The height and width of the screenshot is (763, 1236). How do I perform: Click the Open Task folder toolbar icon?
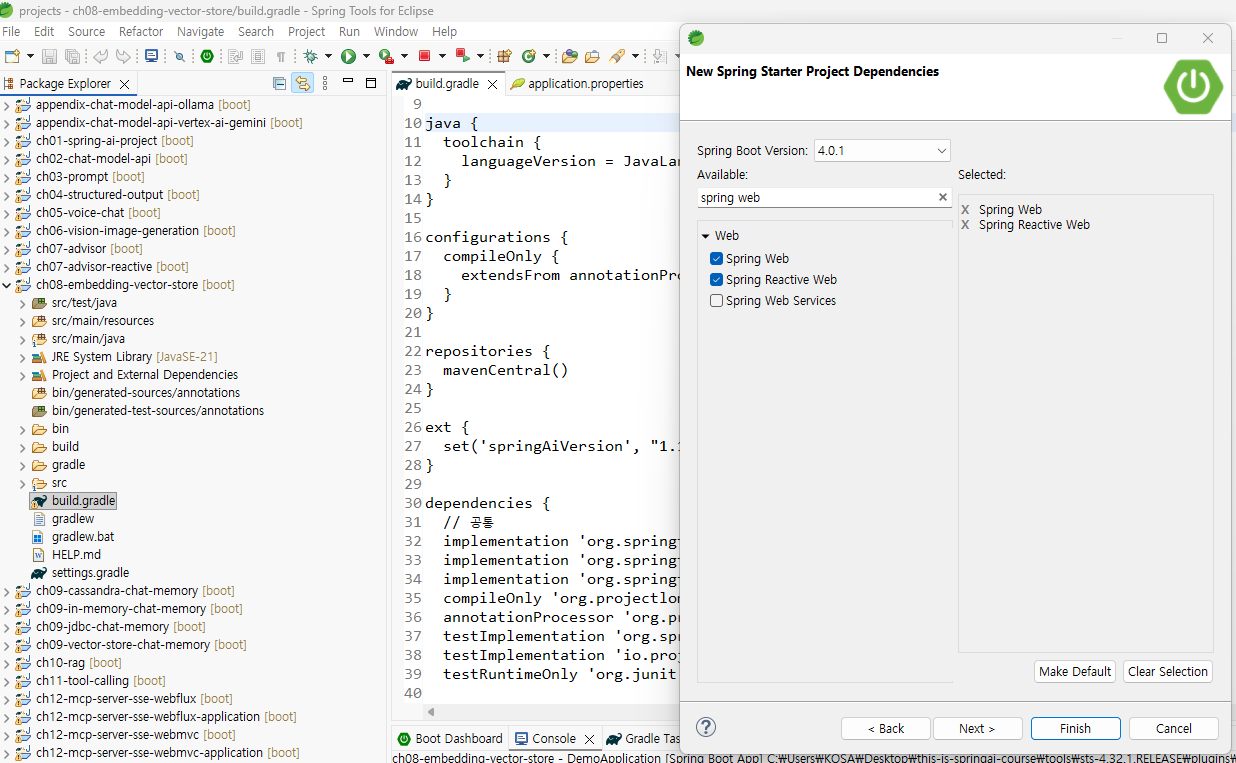(592, 56)
